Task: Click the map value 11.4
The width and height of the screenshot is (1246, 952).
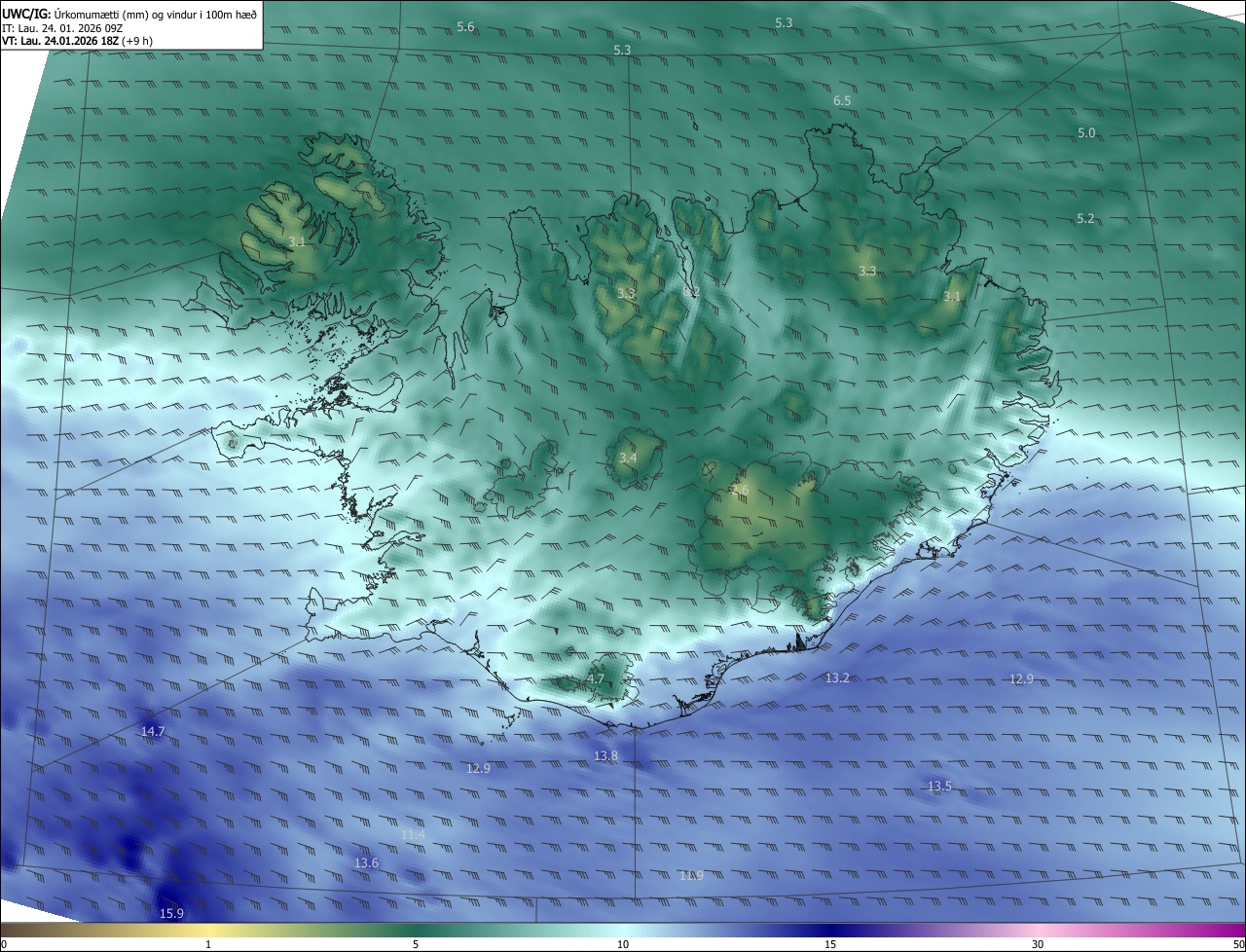Action: (x=413, y=835)
